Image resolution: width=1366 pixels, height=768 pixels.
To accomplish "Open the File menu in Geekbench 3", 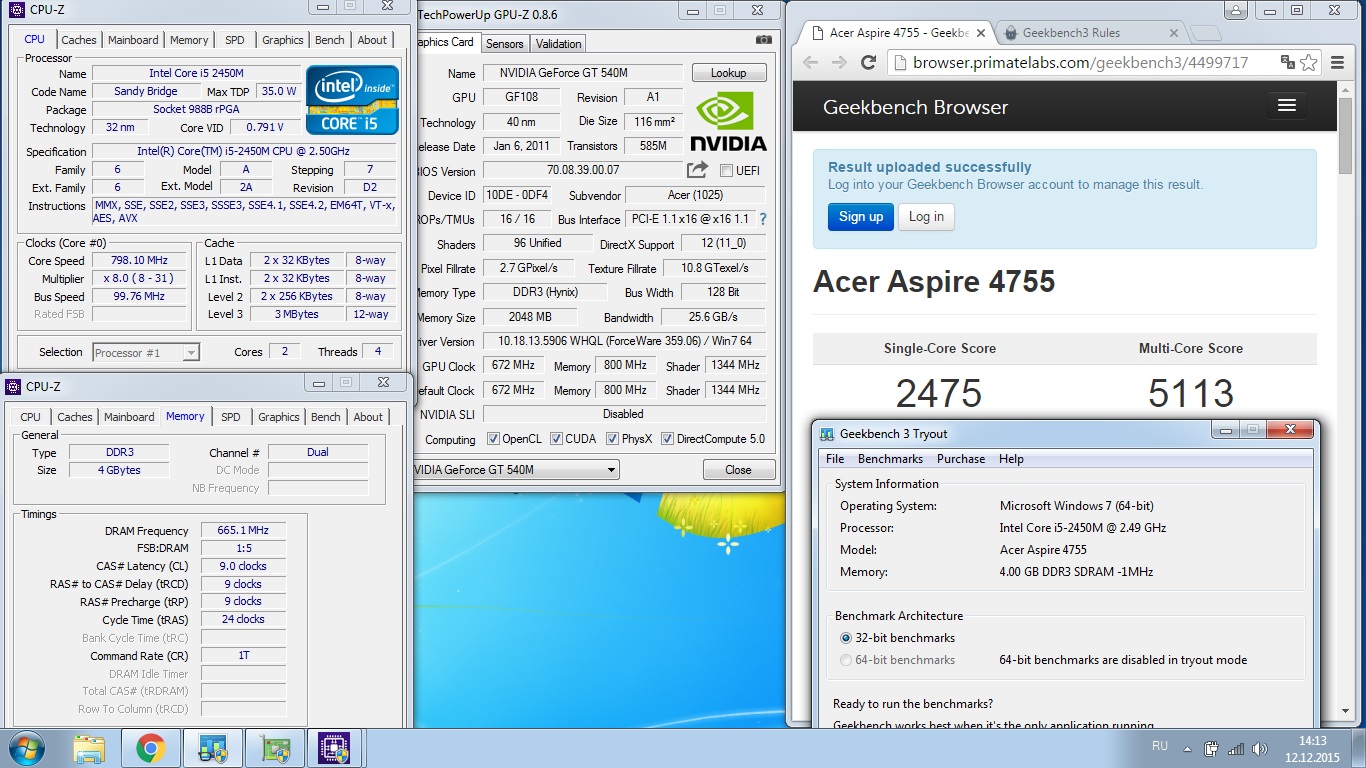I will pos(835,459).
